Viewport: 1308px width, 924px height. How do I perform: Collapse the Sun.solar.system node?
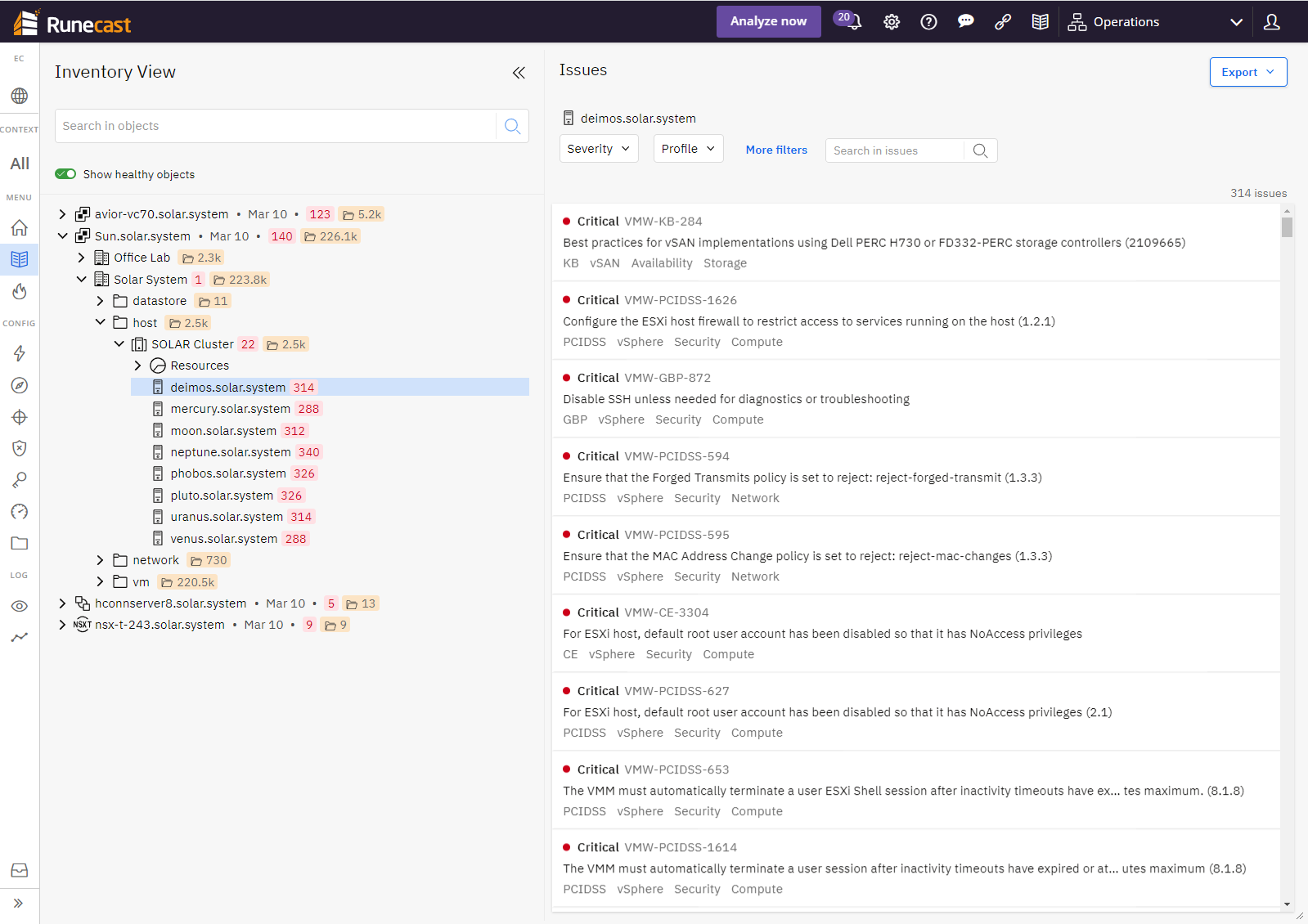tap(62, 236)
